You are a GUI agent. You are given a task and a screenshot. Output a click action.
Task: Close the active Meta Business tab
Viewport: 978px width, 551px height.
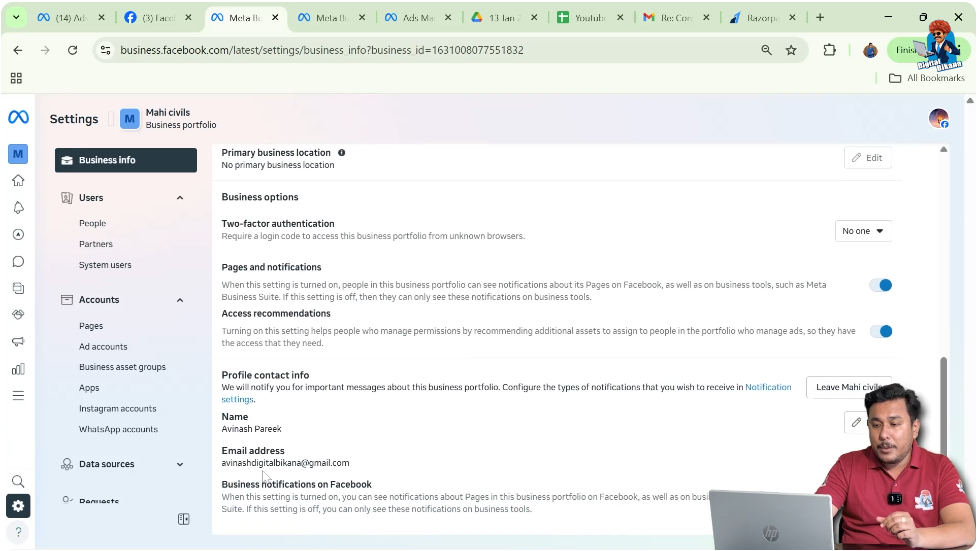(x=275, y=17)
